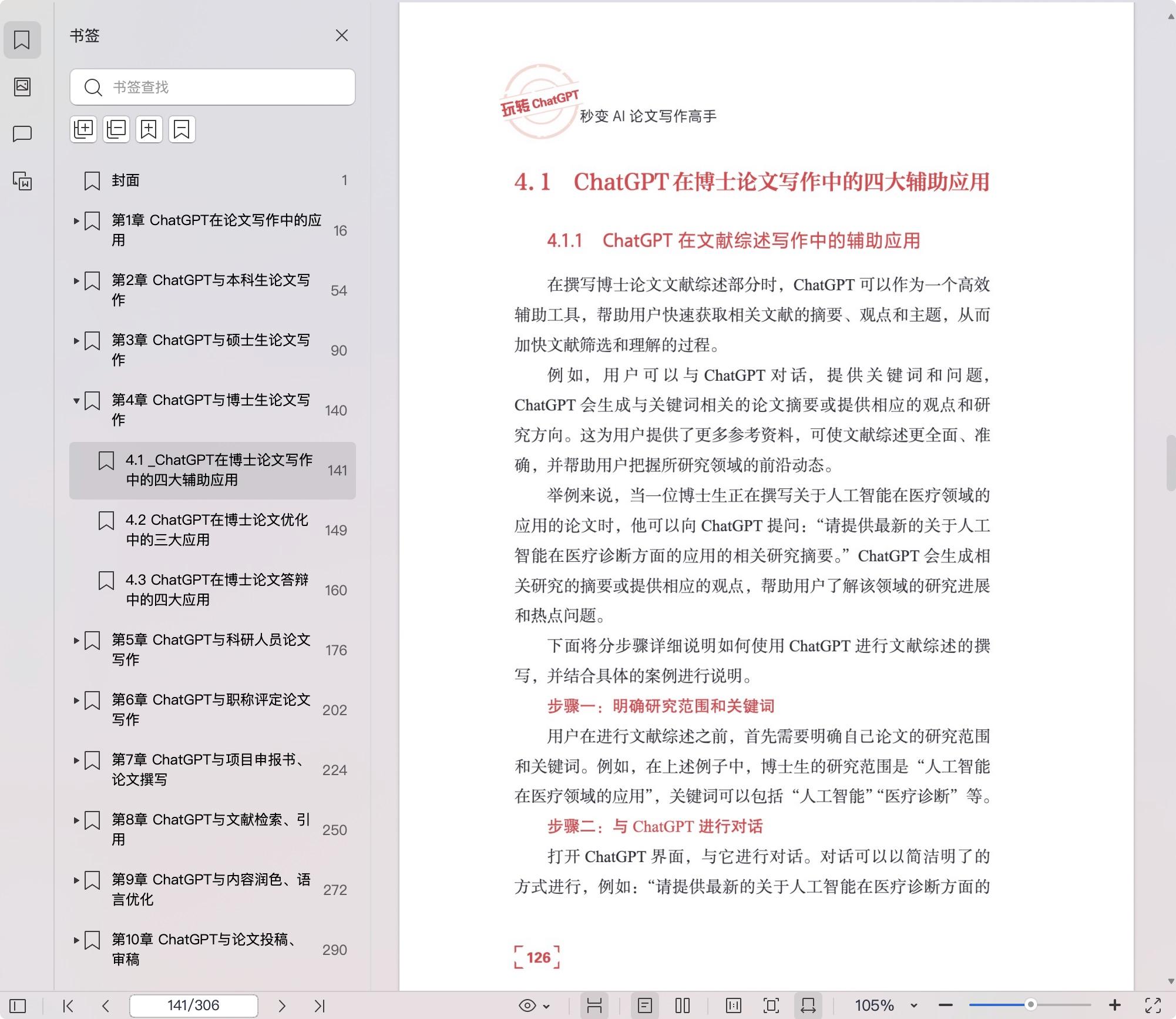
Task: Collapse 第4章 ChatGPT与博士生论文写作
Action: point(76,401)
